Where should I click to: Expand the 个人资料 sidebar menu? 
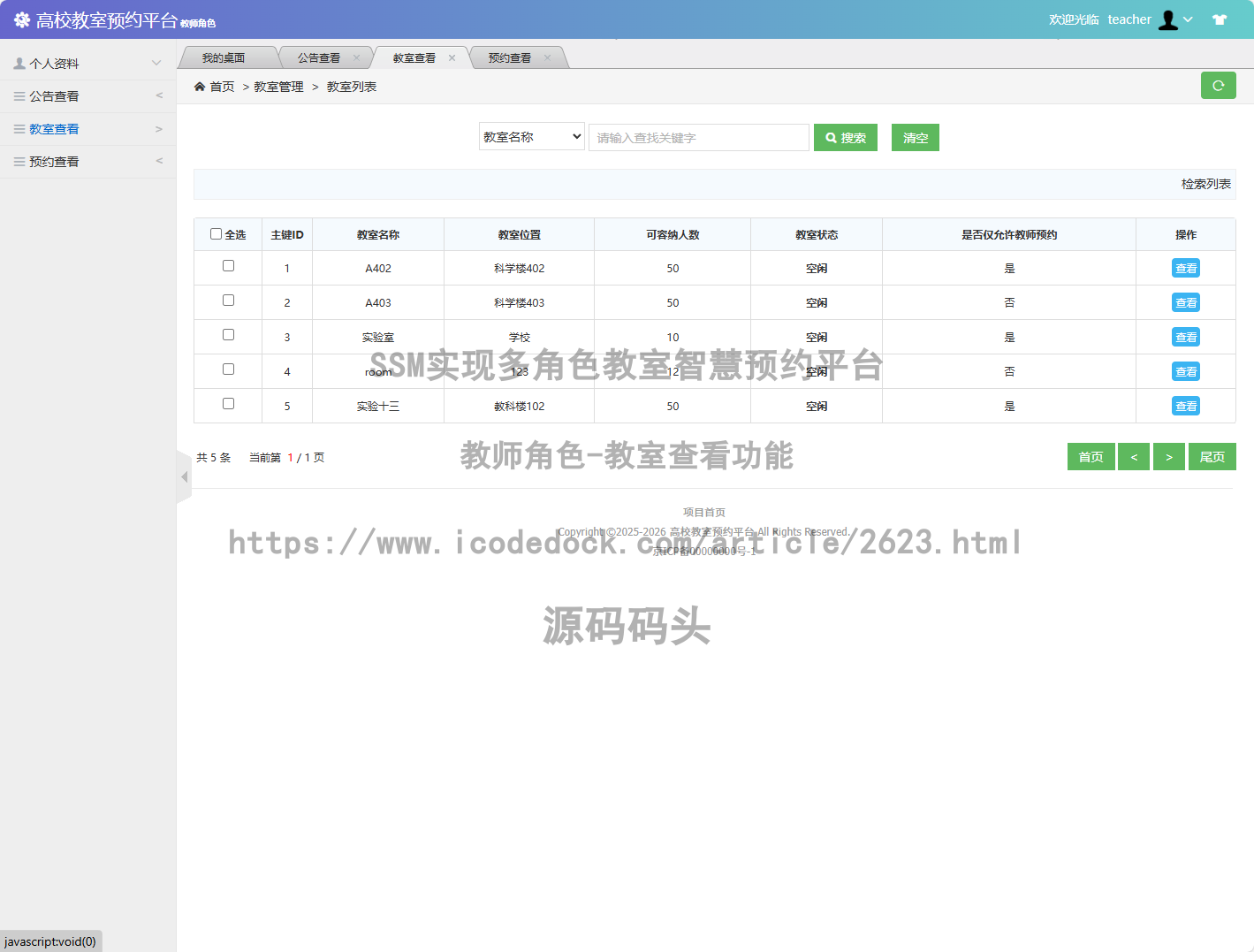(87, 64)
